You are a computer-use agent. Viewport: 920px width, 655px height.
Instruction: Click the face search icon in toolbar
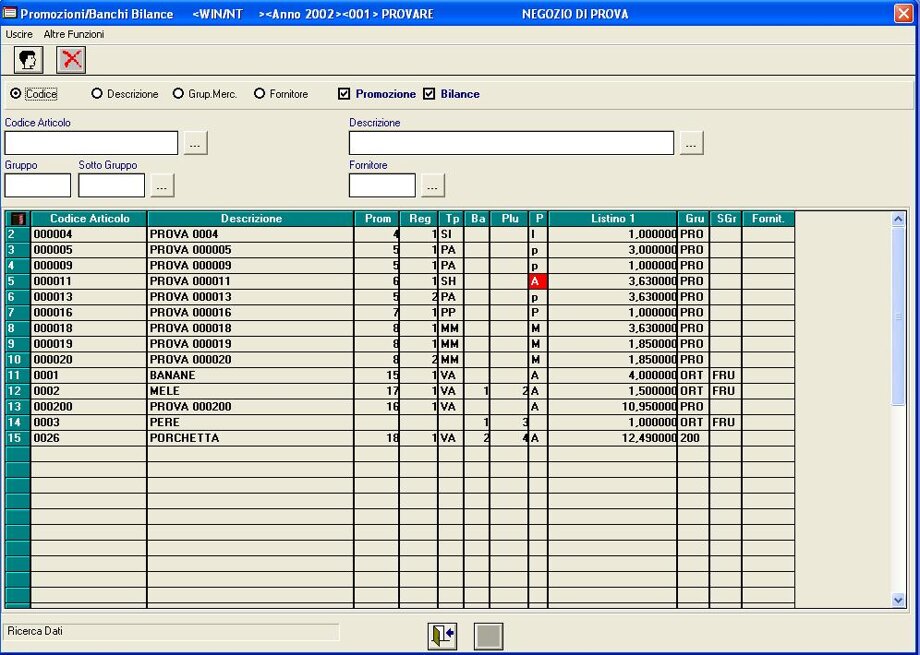click(29, 60)
